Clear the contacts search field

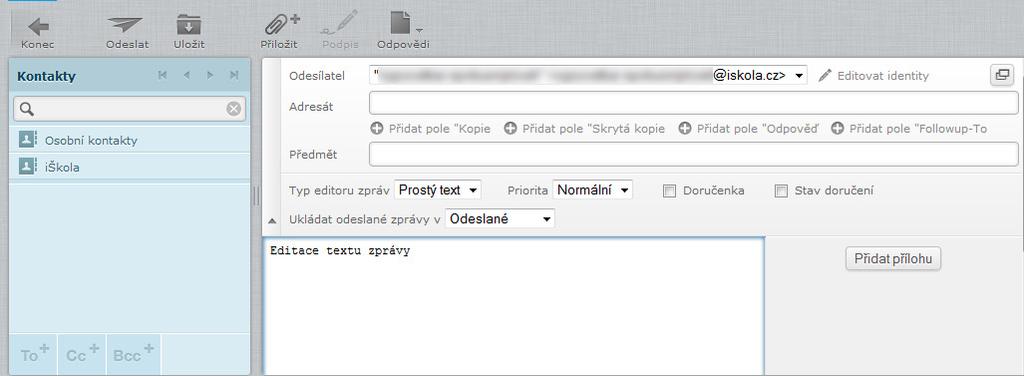click(233, 109)
